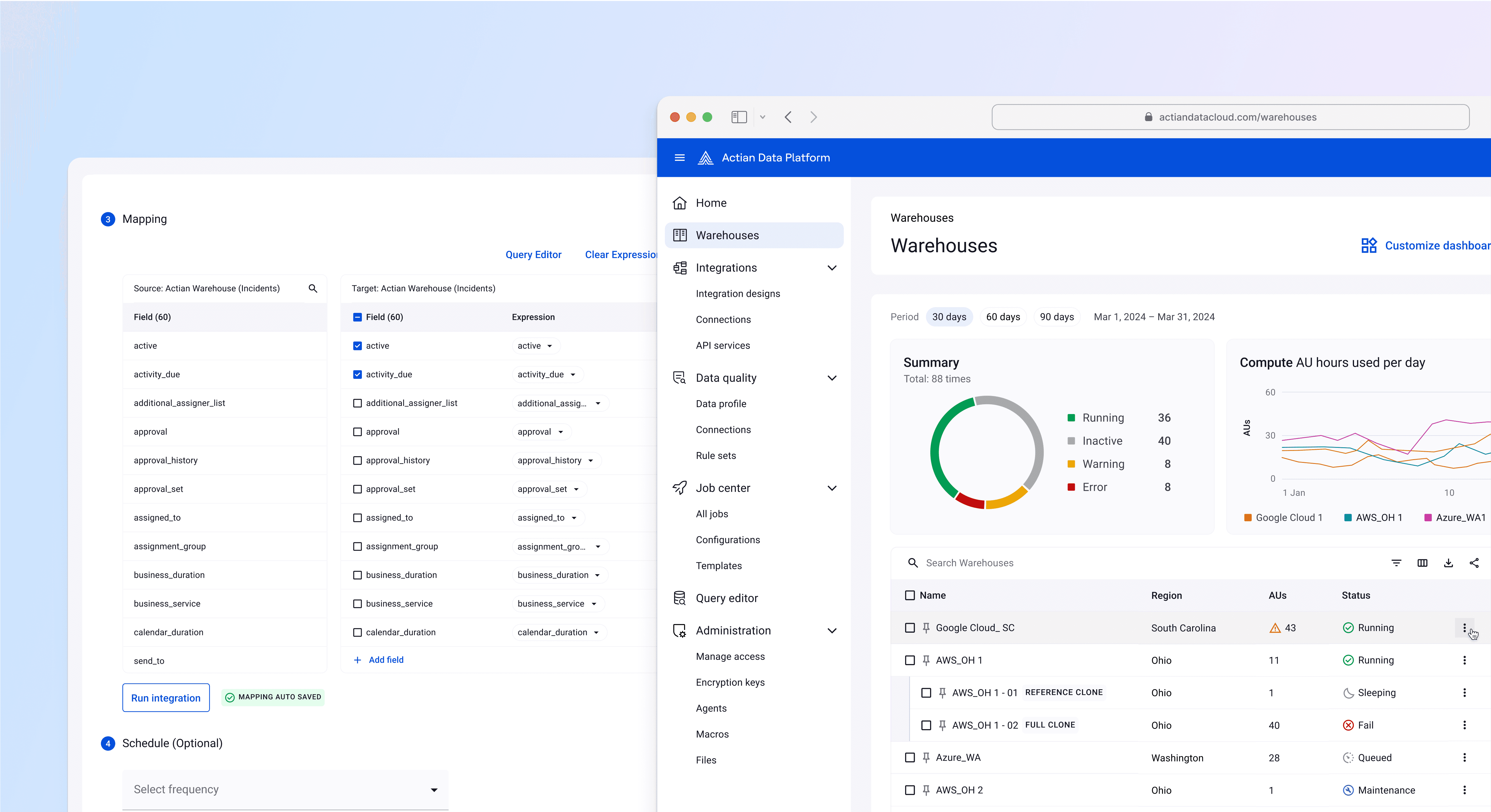
Task: Click the hamburger menu icon in header
Action: 680,158
